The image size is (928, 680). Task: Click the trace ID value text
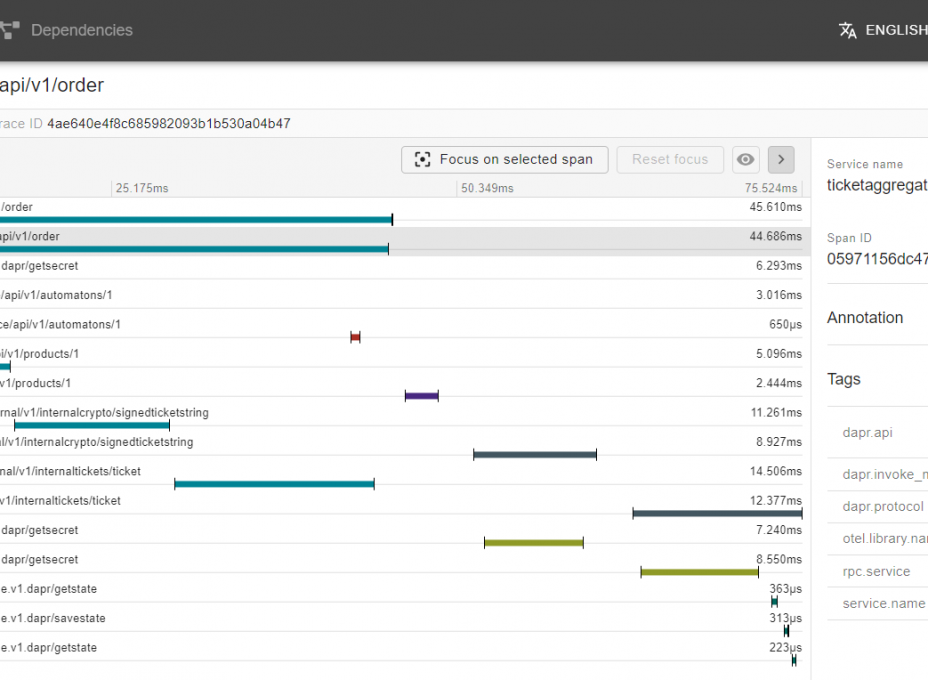(169, 124)
